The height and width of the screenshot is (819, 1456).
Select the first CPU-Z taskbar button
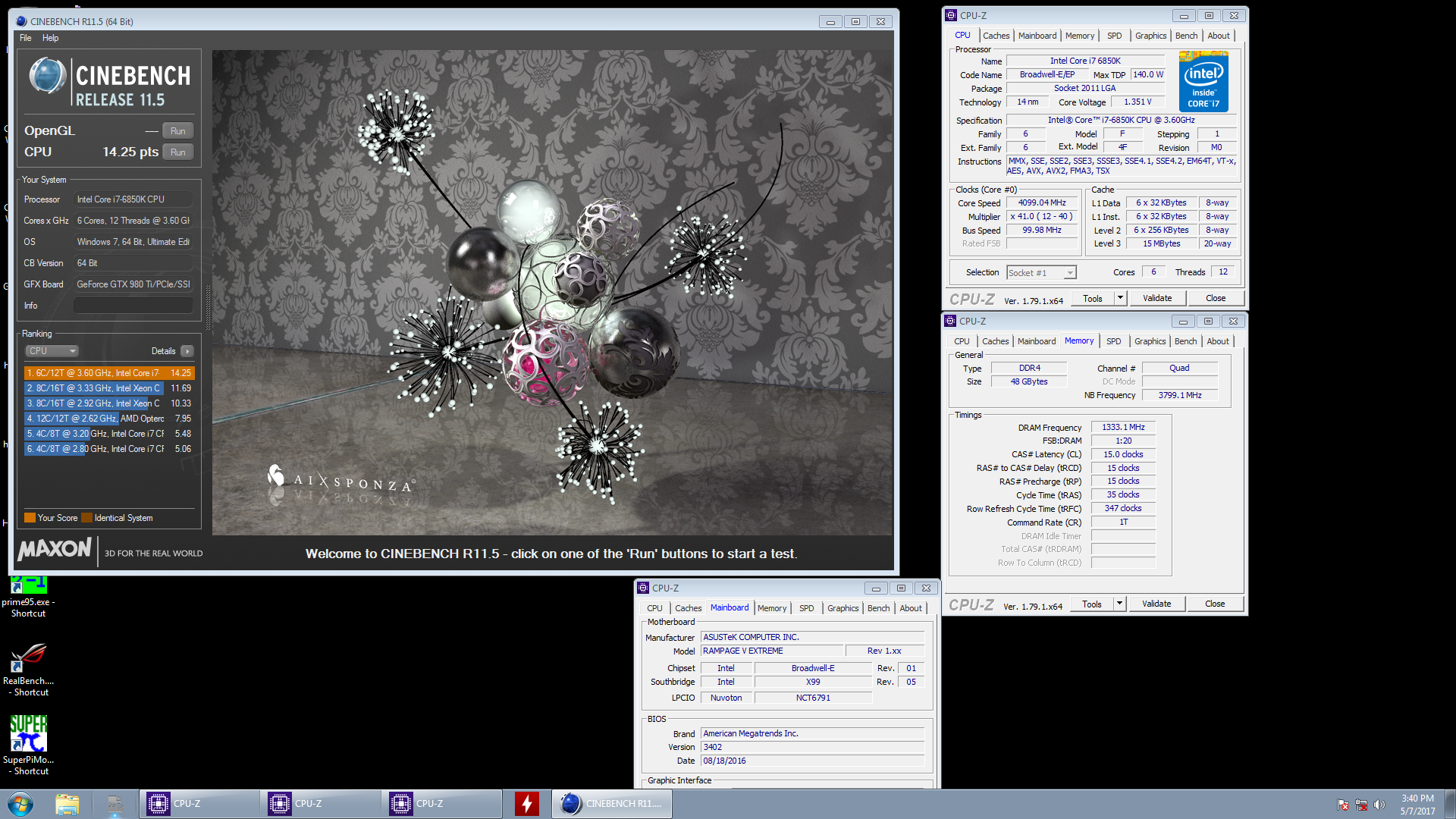pyautogui.click(x=199, y=804)
